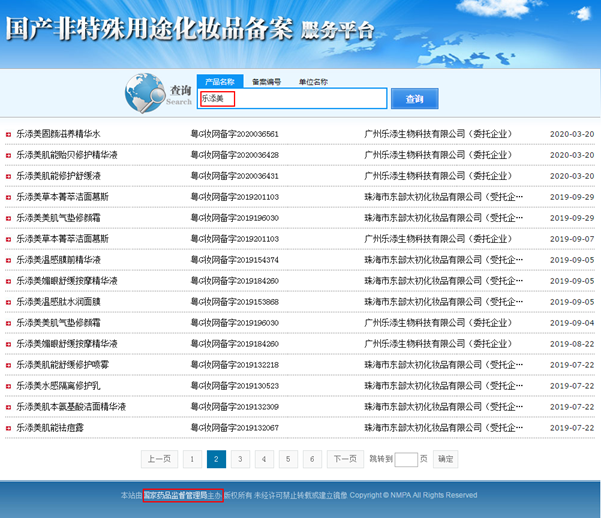
Task: Open footer link 国家药品监督管理局
Action: point(175,495)
